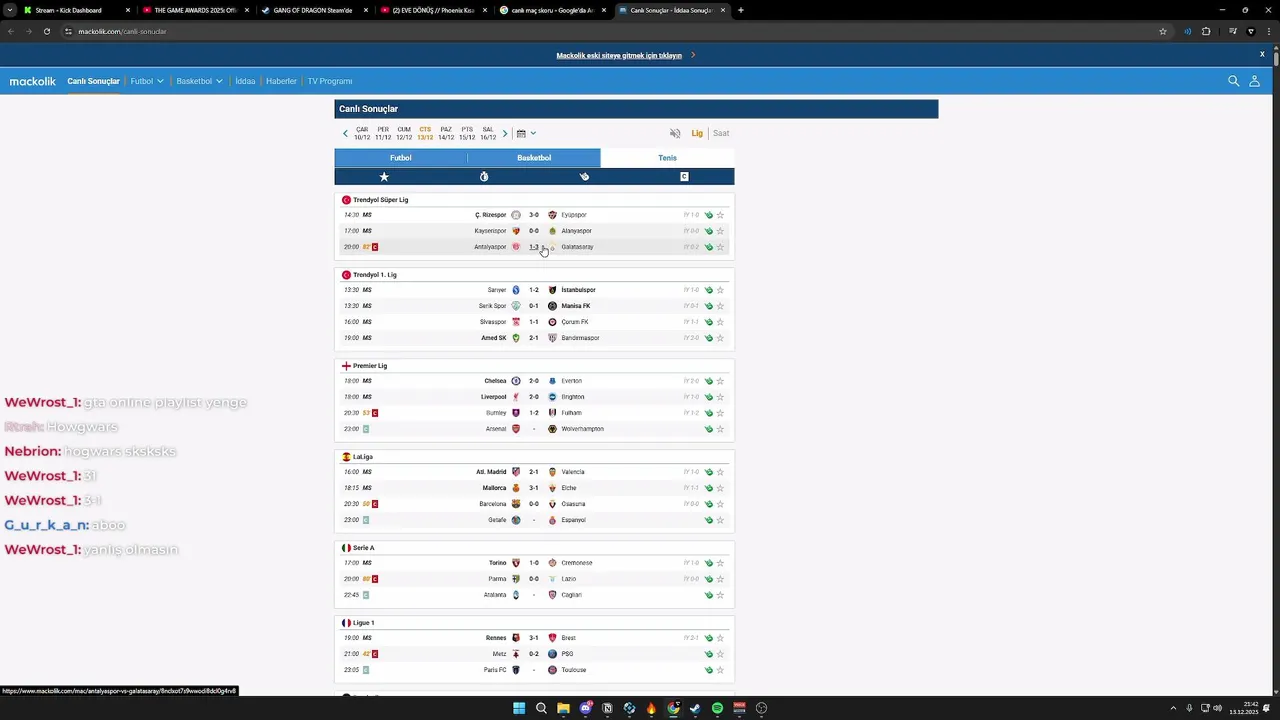Go to the next date range arrow
Screen dimensions: 1280x720
pyautogui.click(x=505, y=133)
